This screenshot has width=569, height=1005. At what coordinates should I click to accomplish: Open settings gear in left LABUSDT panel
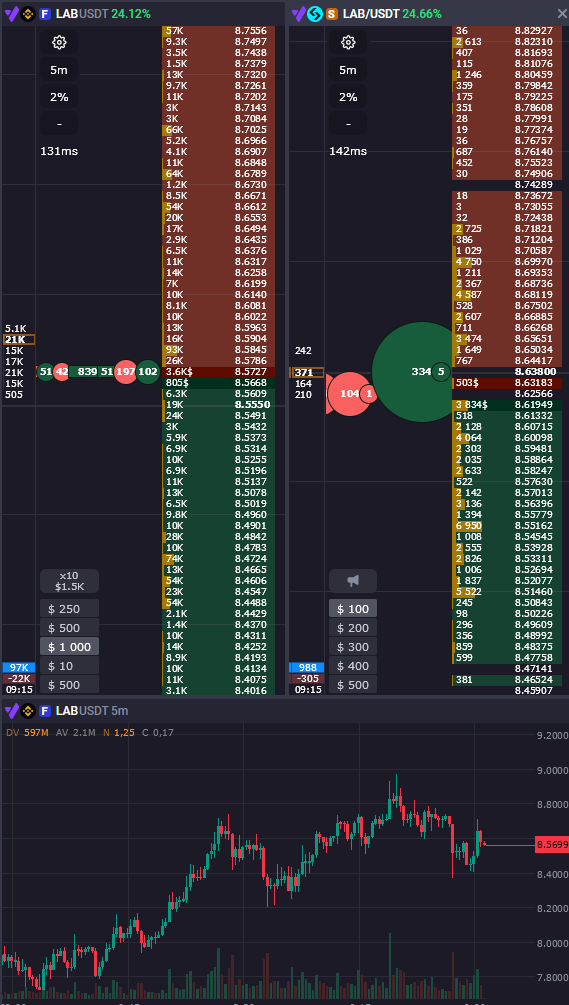59,43
